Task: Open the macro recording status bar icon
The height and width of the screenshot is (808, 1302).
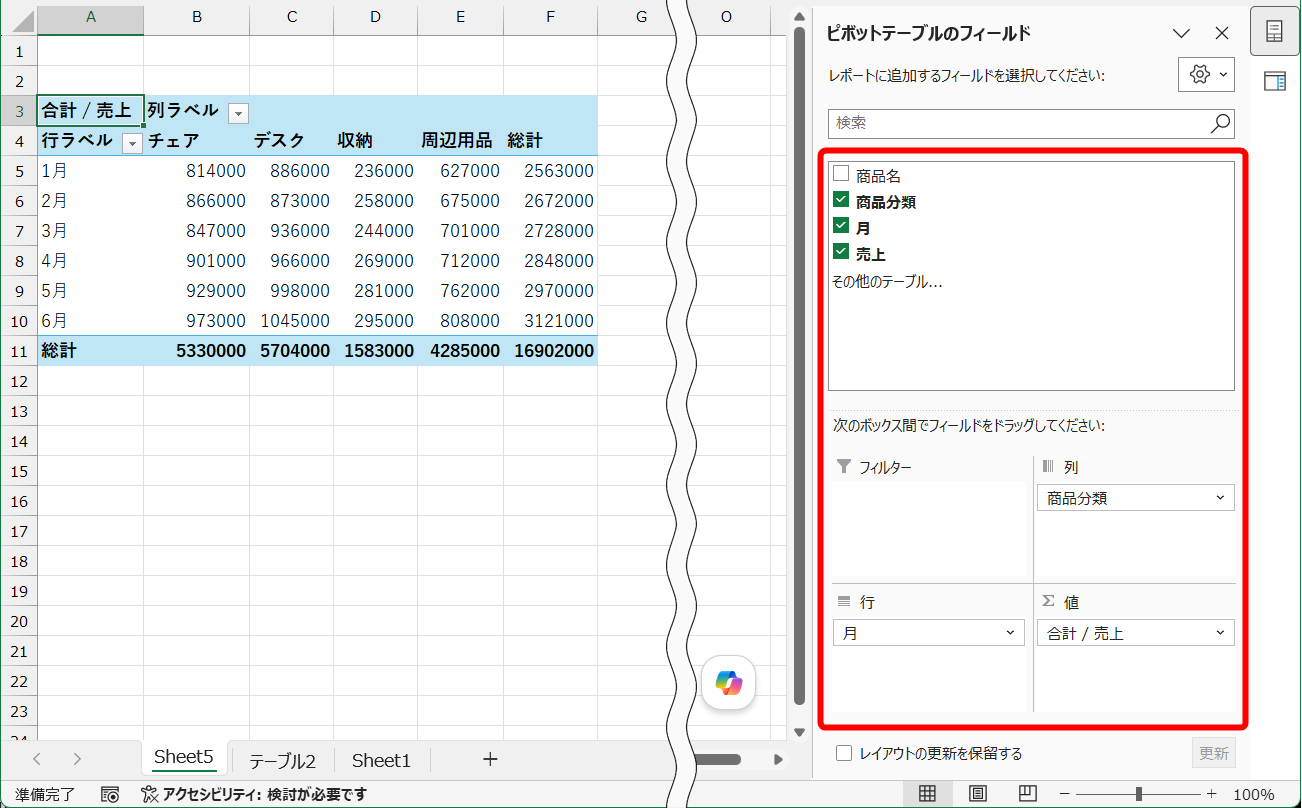Action: pos(110,795)
